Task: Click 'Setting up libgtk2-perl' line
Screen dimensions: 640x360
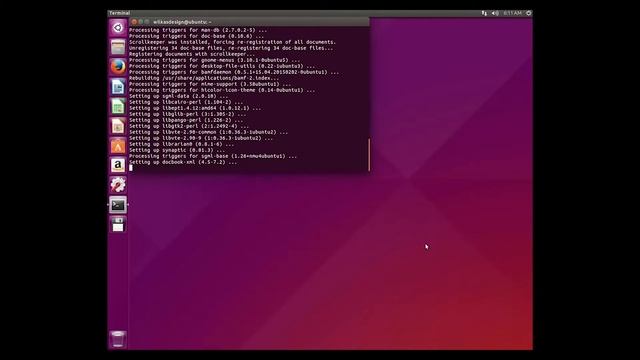Action: pyautogui.click(x=189, y=126)
